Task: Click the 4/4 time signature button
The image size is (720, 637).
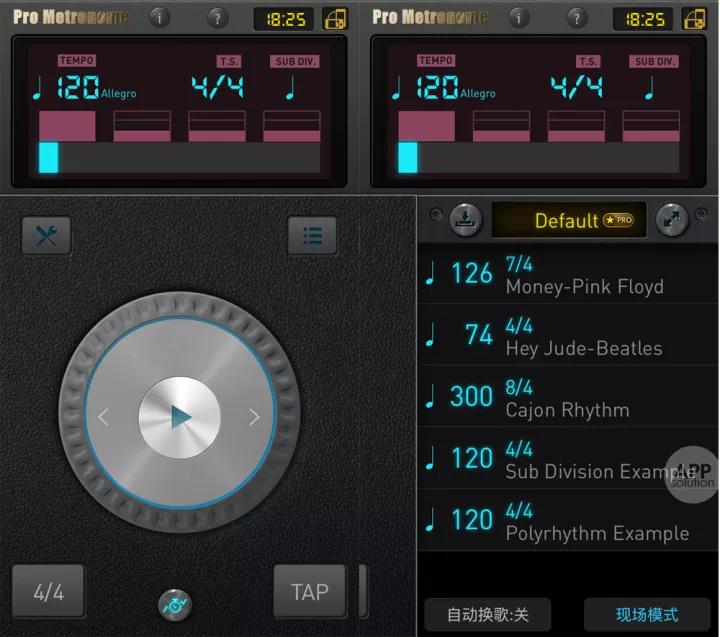Action: [x=48, y=592]
